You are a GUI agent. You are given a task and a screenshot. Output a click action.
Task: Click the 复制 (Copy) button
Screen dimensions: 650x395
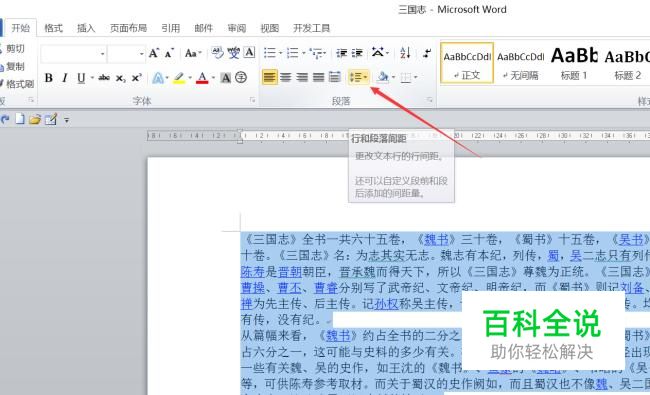tap(12, 66)
